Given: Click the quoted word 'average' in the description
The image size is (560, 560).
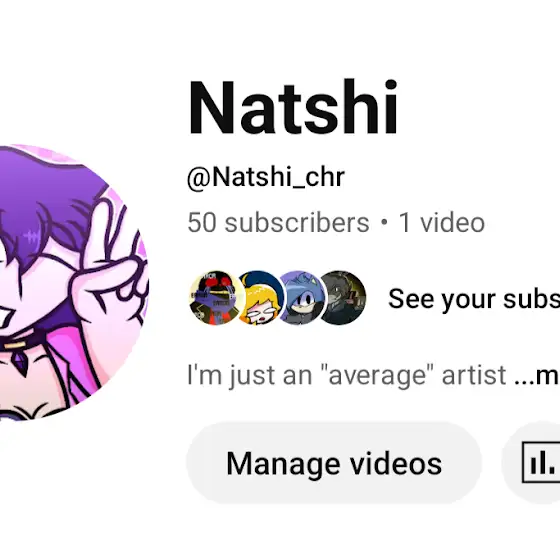Looking at the screenshot, I should pos(376,376).
